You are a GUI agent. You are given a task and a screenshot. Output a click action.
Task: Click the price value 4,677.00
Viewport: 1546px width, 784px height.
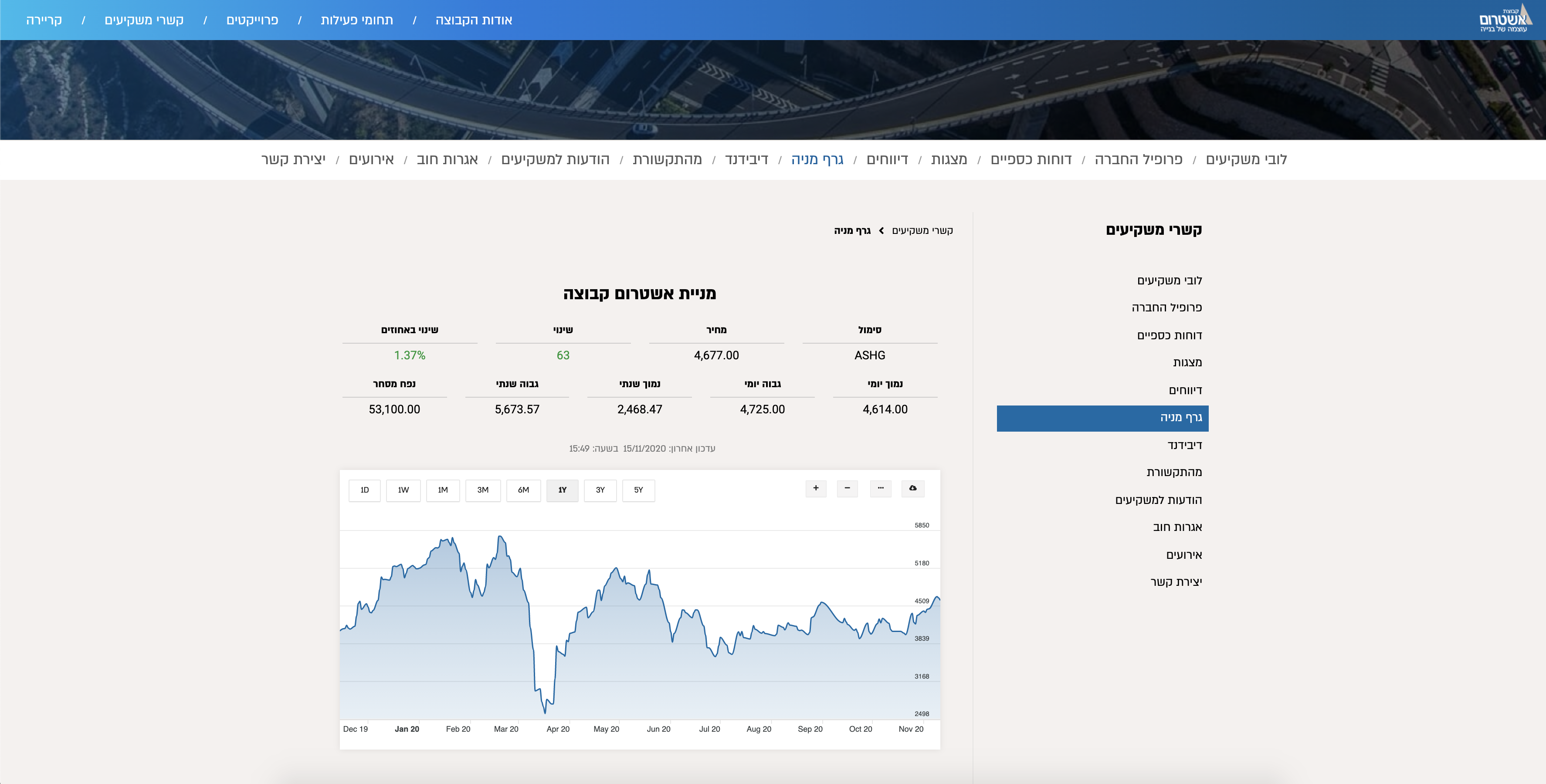pyautogui.click(x=717, y=356)
